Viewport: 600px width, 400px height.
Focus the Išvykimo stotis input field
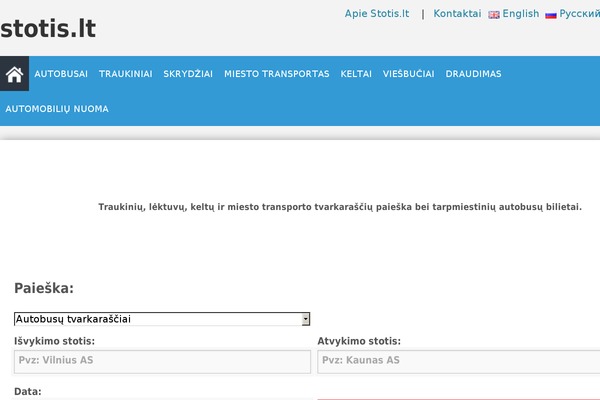point(162,361)
